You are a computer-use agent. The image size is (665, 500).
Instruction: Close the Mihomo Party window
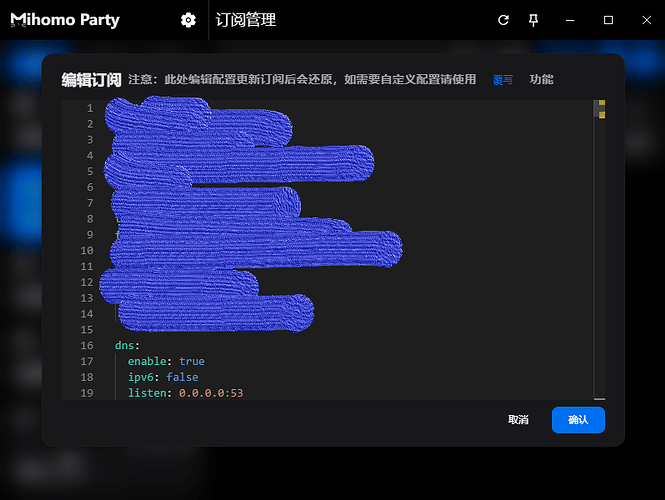(646, 20)
